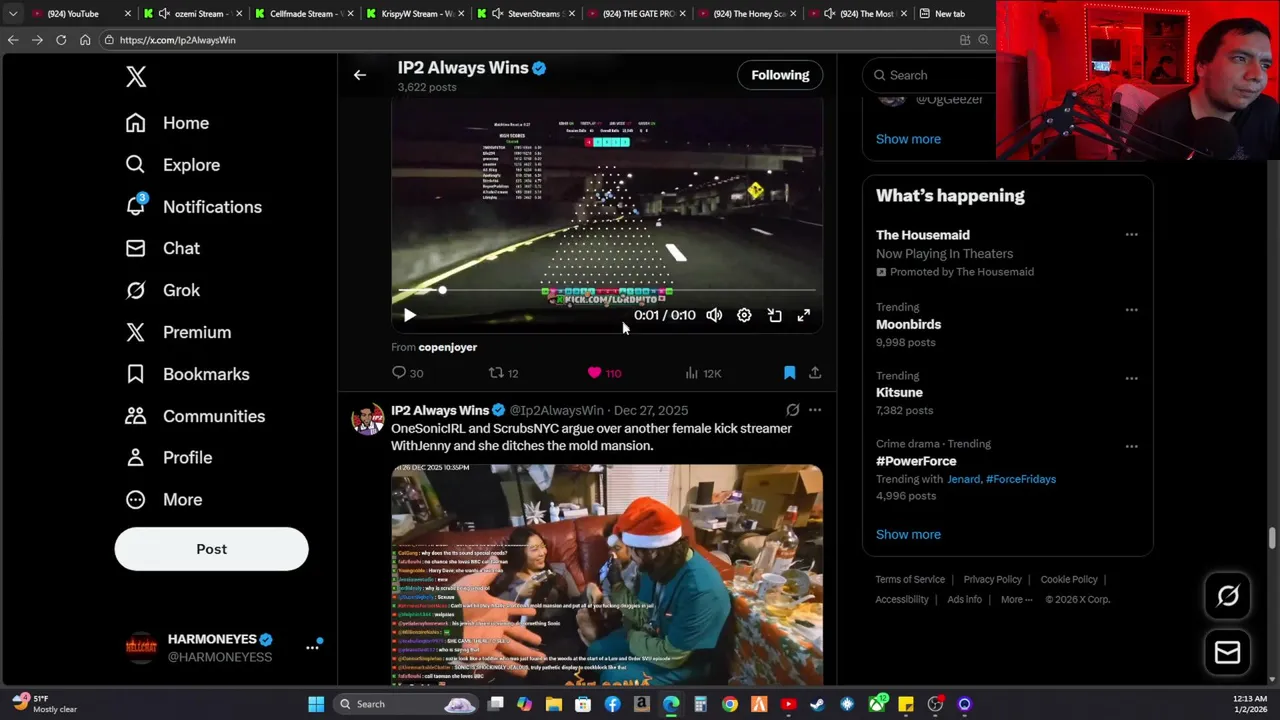Open the floating Grok button
This screenshot has width=1280, height=720.
[1228, 597]
